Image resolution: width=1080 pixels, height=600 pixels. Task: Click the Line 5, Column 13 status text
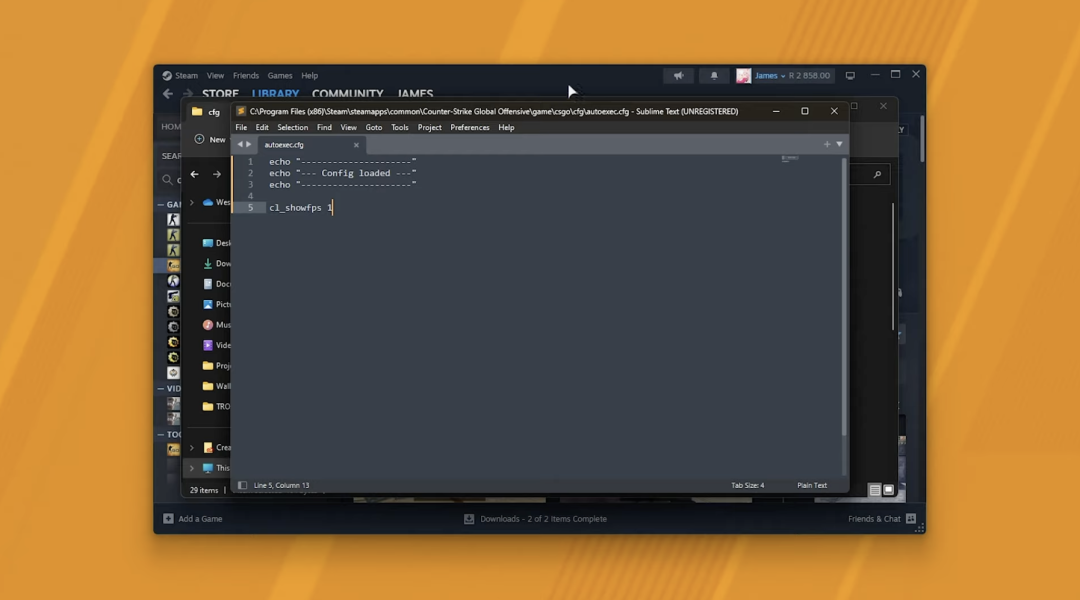click(x=281, y=486)
